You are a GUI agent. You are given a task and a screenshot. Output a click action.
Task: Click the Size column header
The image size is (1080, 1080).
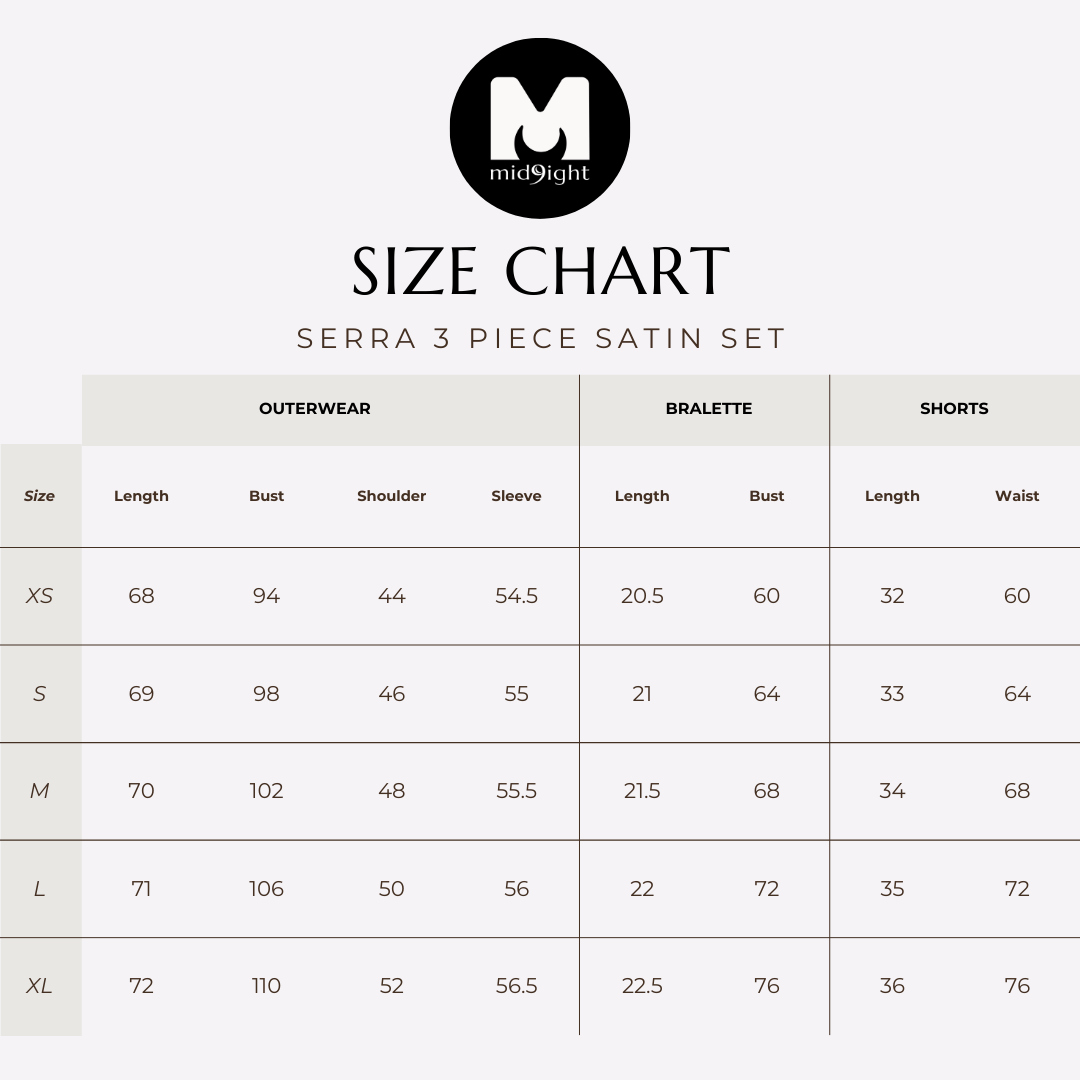(40, 496)
